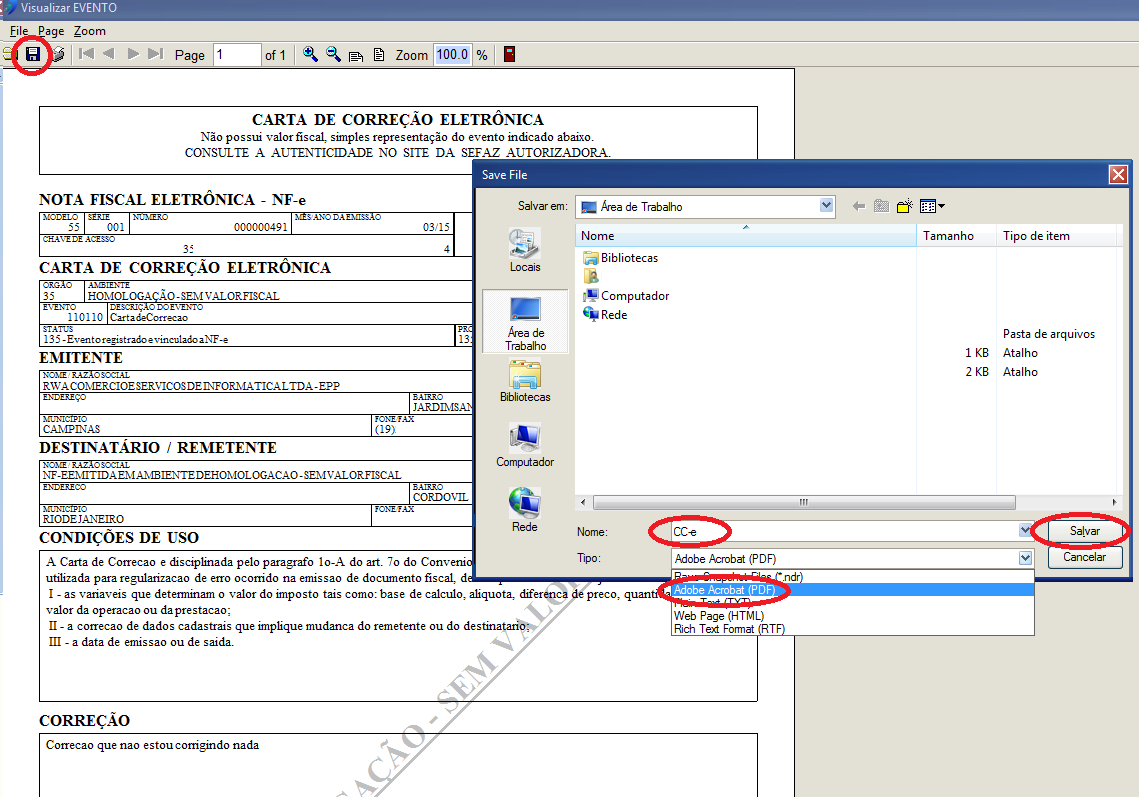
Task: Choose Rich Text Format (RTF) from the Tipo list
Action: tap(853, 629)
